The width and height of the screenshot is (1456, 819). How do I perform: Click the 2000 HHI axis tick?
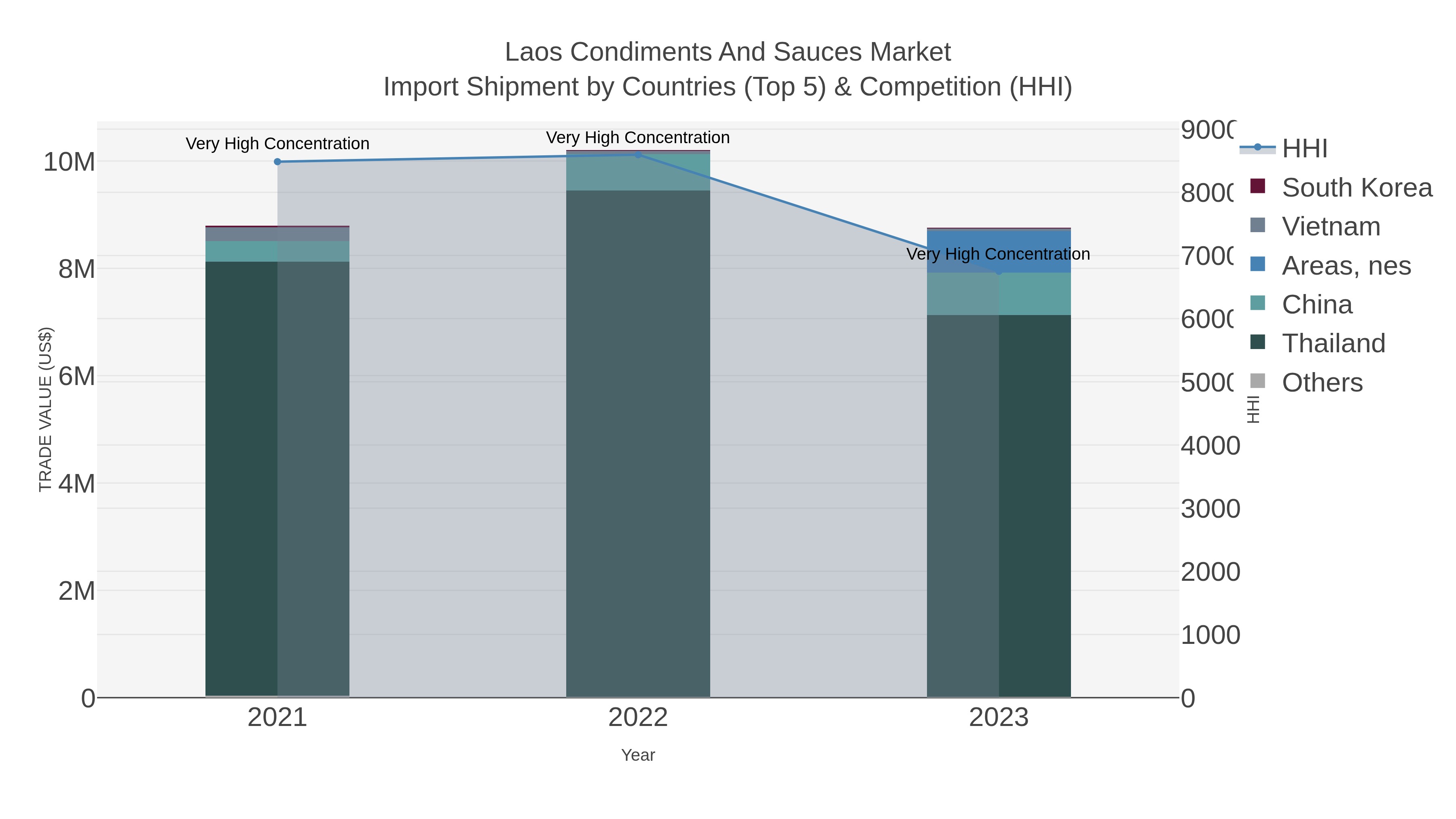click(1210, 572)
